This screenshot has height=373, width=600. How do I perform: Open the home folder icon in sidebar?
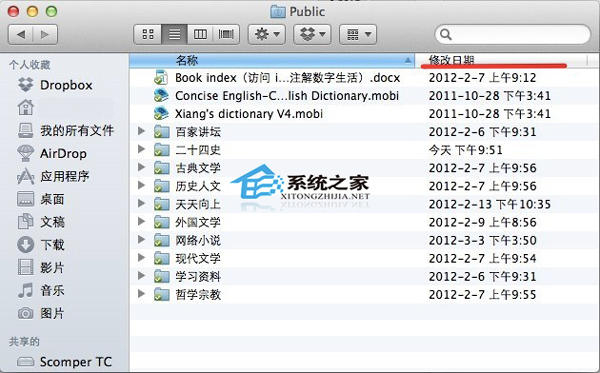click(x=26, y=108)
